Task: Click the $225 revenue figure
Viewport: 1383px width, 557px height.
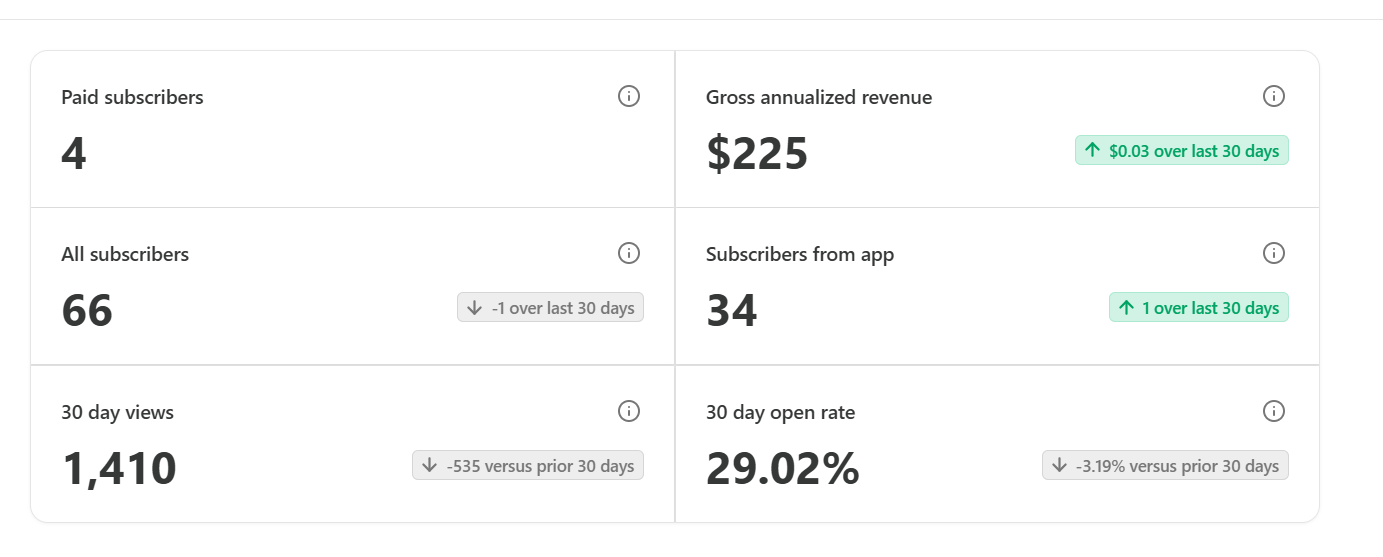Action: pos(757,153)
